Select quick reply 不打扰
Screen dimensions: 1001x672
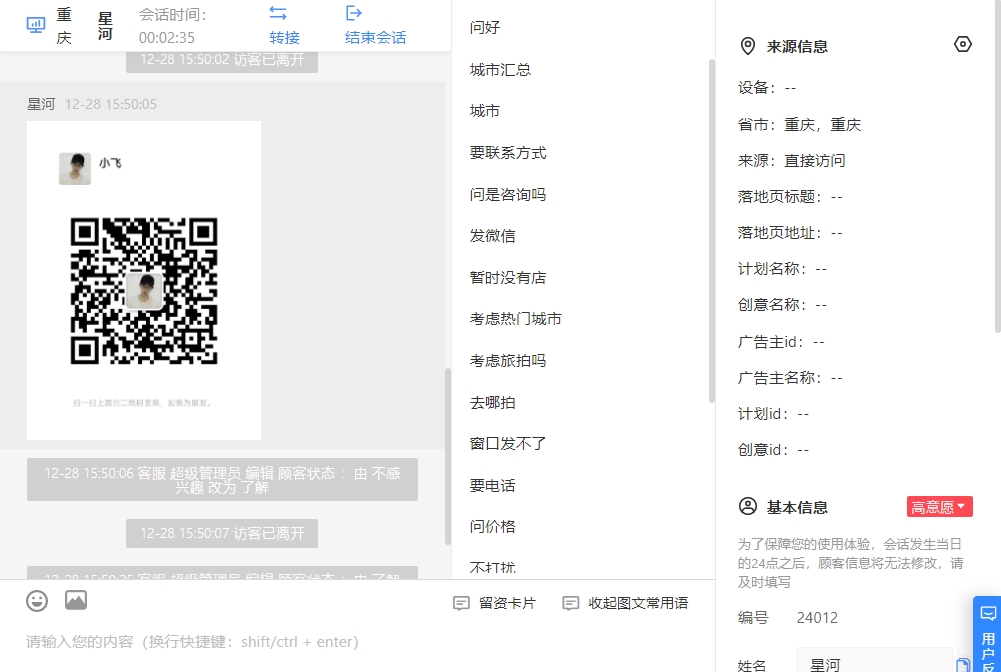[x=493, y=567]
